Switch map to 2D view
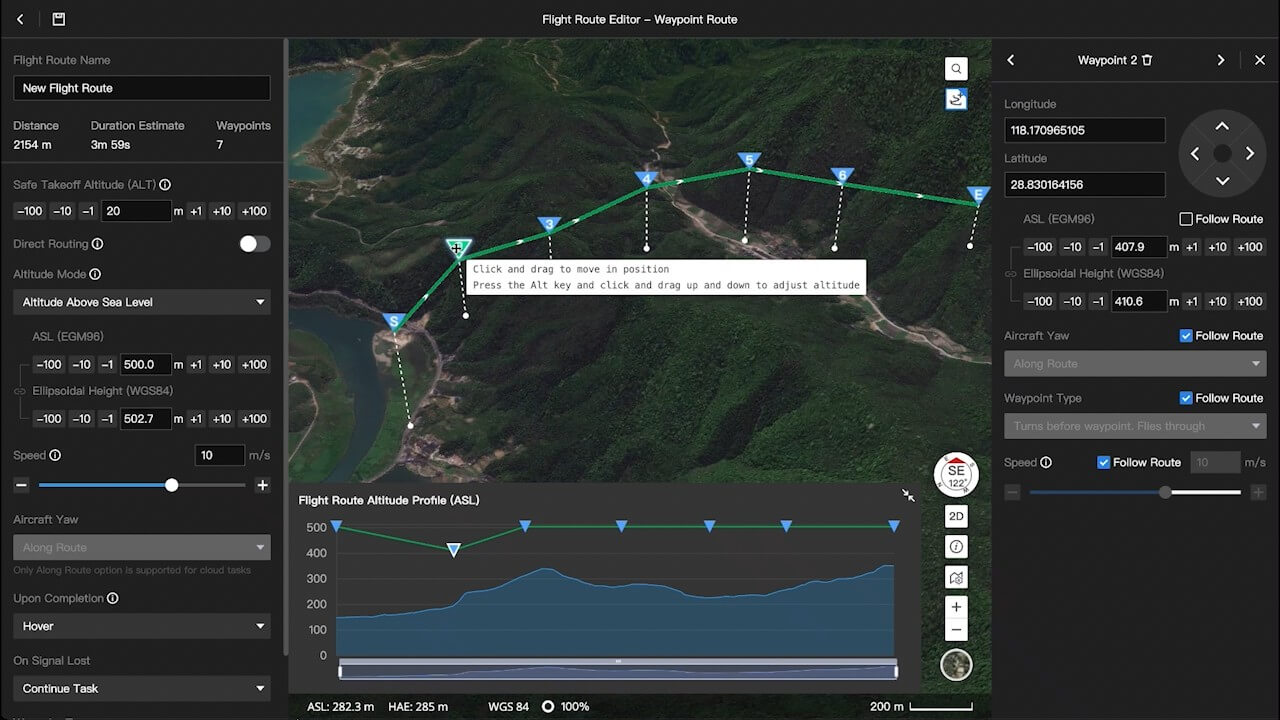Viewport: 1280px width, 720px height. [x=956, y=516]
